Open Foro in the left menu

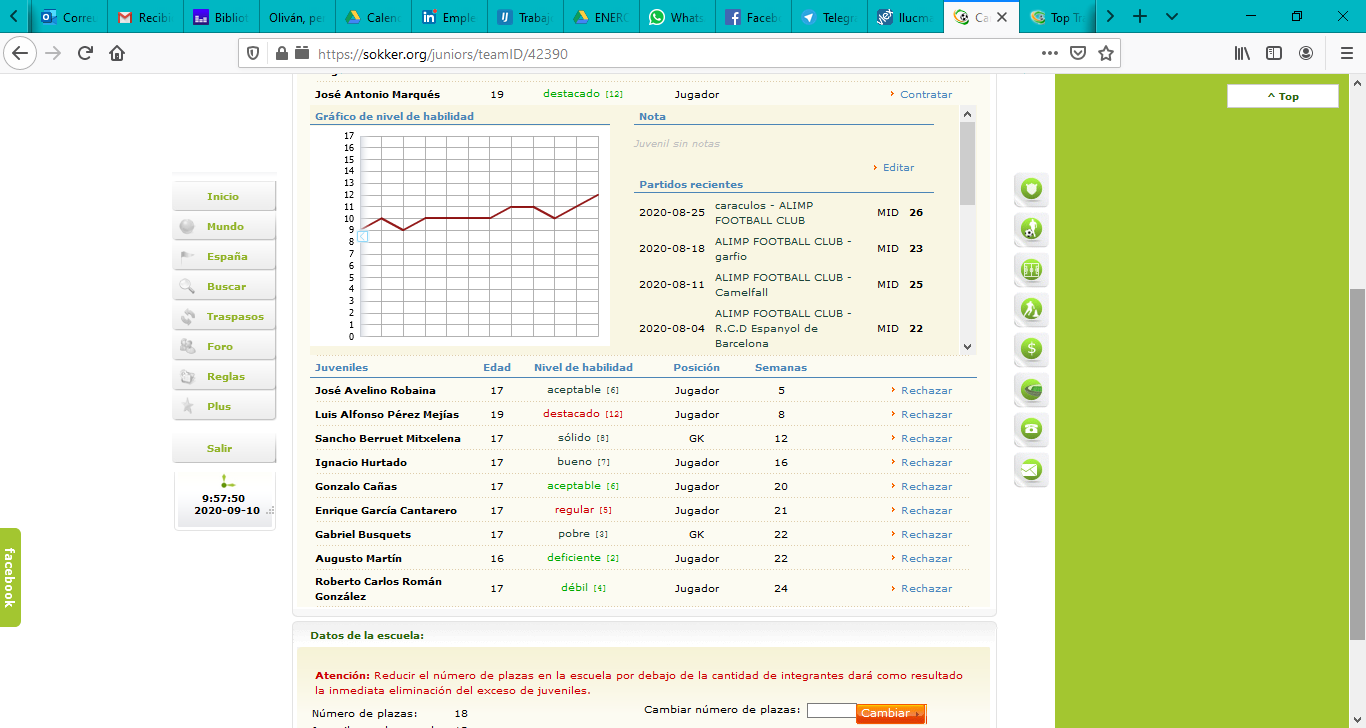(220, 347)
